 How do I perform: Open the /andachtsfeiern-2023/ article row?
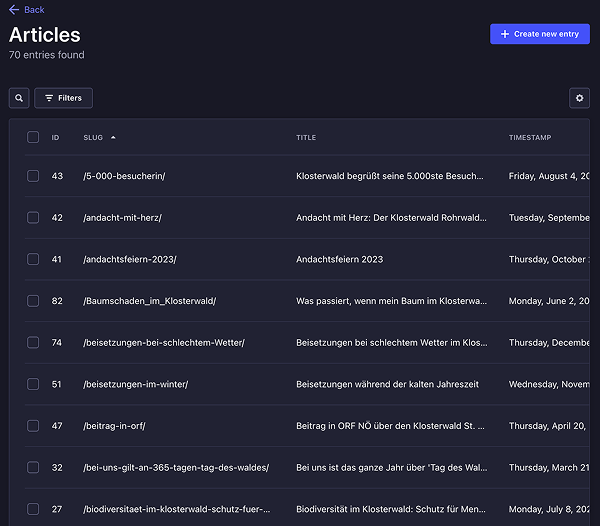click(129, 259)
